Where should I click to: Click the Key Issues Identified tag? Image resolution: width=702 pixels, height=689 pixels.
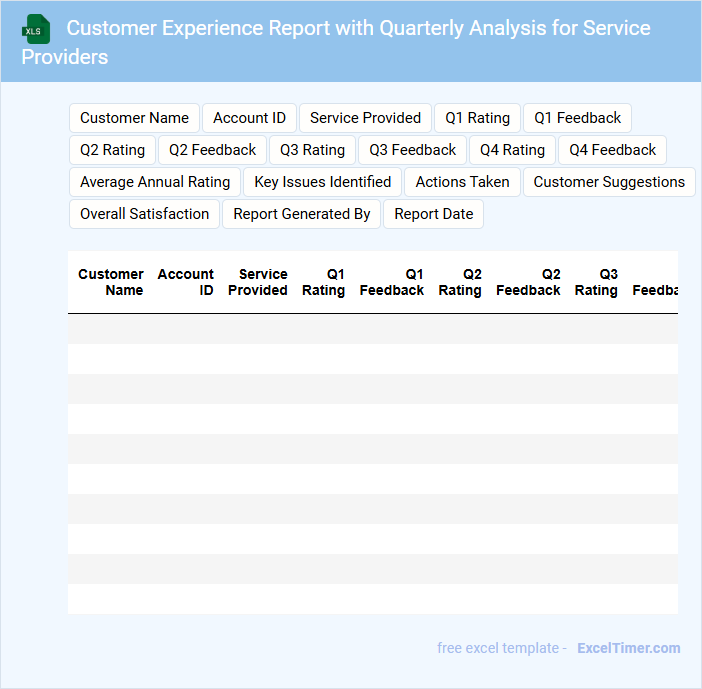tap(322, 182)
